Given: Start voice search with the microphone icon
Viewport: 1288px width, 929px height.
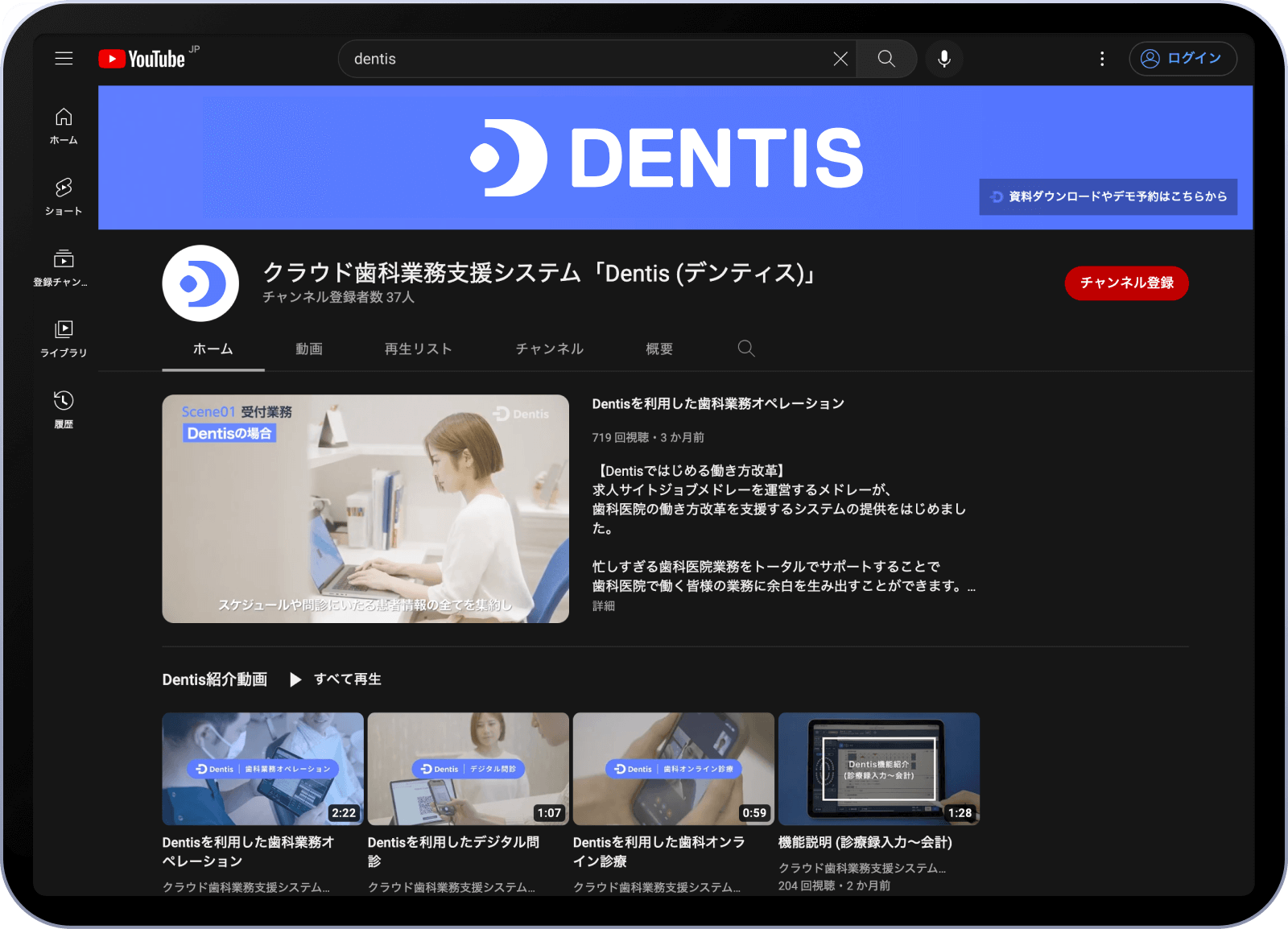Looking at the screenshot, I should (x=943, y=58).
